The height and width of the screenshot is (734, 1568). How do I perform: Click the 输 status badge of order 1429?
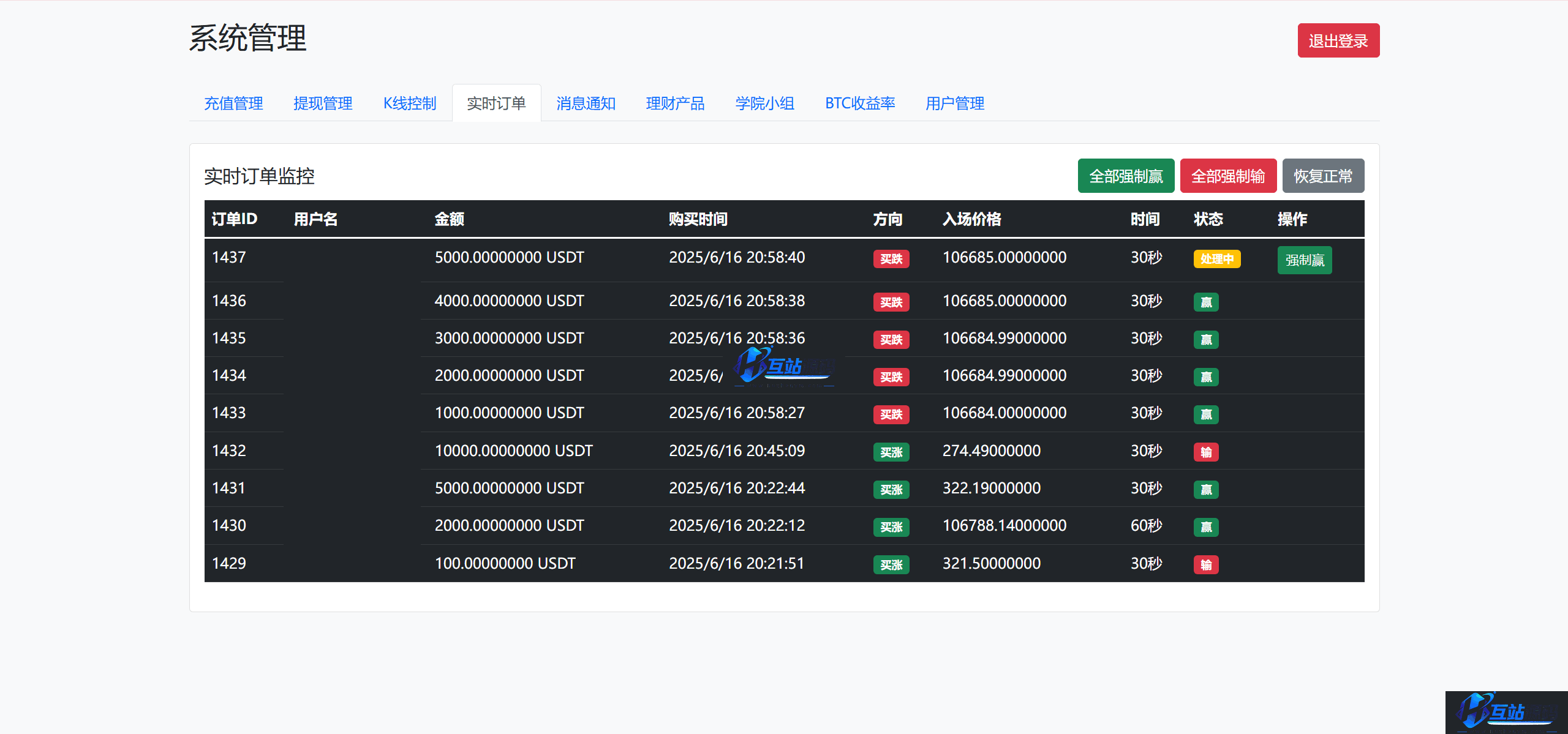(1206, 565)
